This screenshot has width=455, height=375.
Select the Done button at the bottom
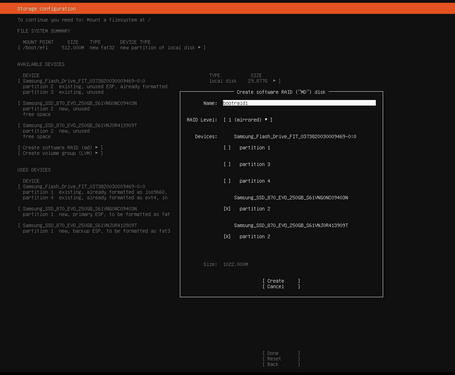click(x=281, y=353)
